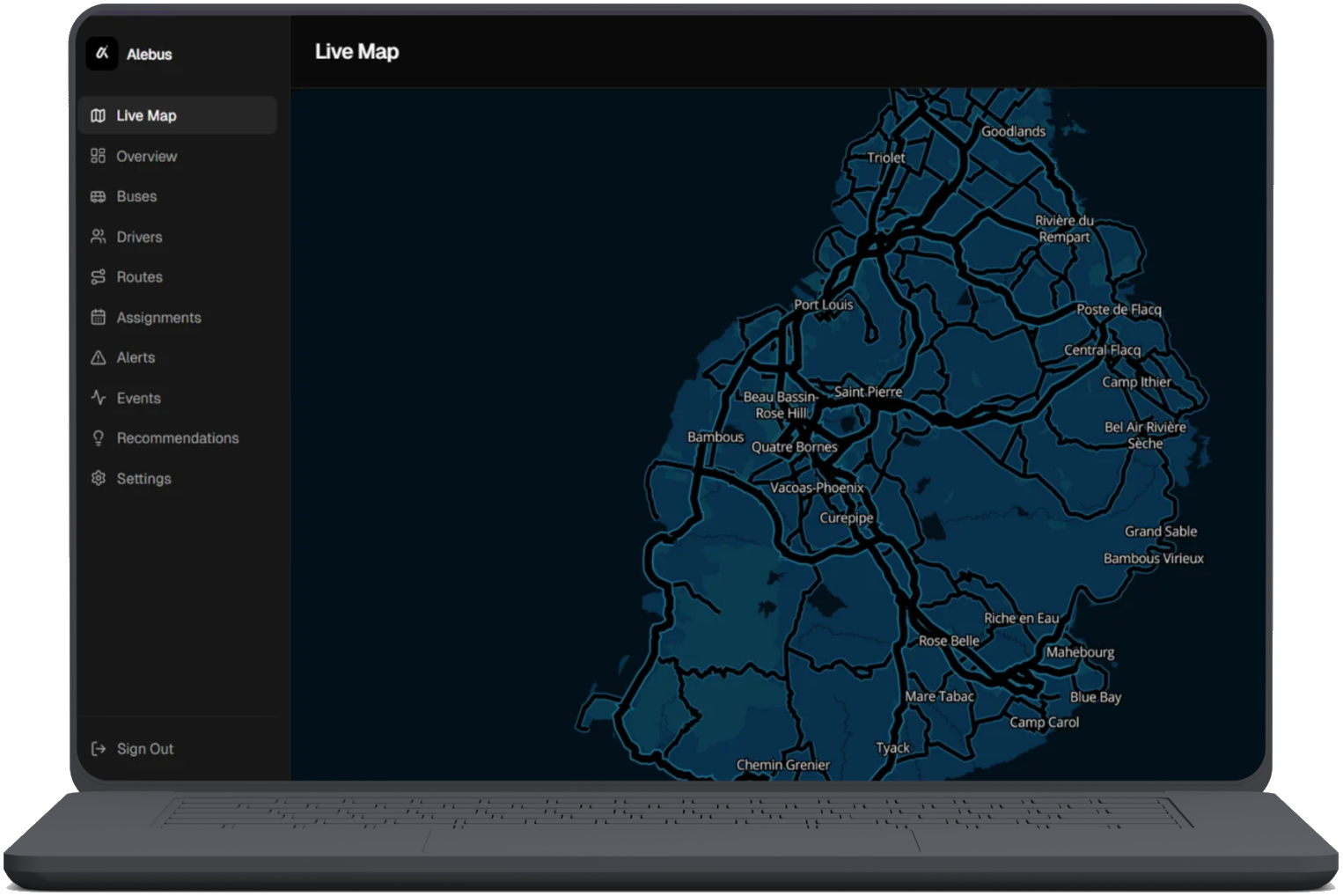The image size is (1343, 896).
Task: Click Bambous Virieux map label
Action: [x=1153, y=558]
